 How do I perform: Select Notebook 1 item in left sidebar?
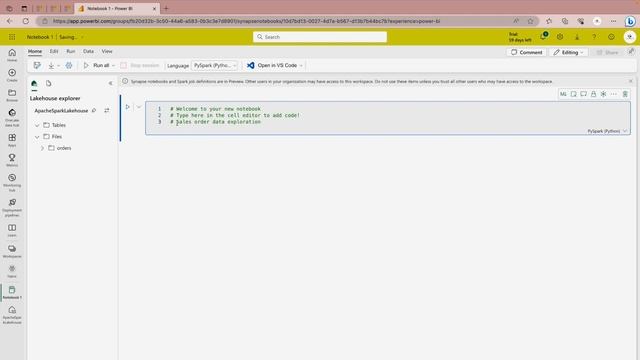(x=12, y=292)
